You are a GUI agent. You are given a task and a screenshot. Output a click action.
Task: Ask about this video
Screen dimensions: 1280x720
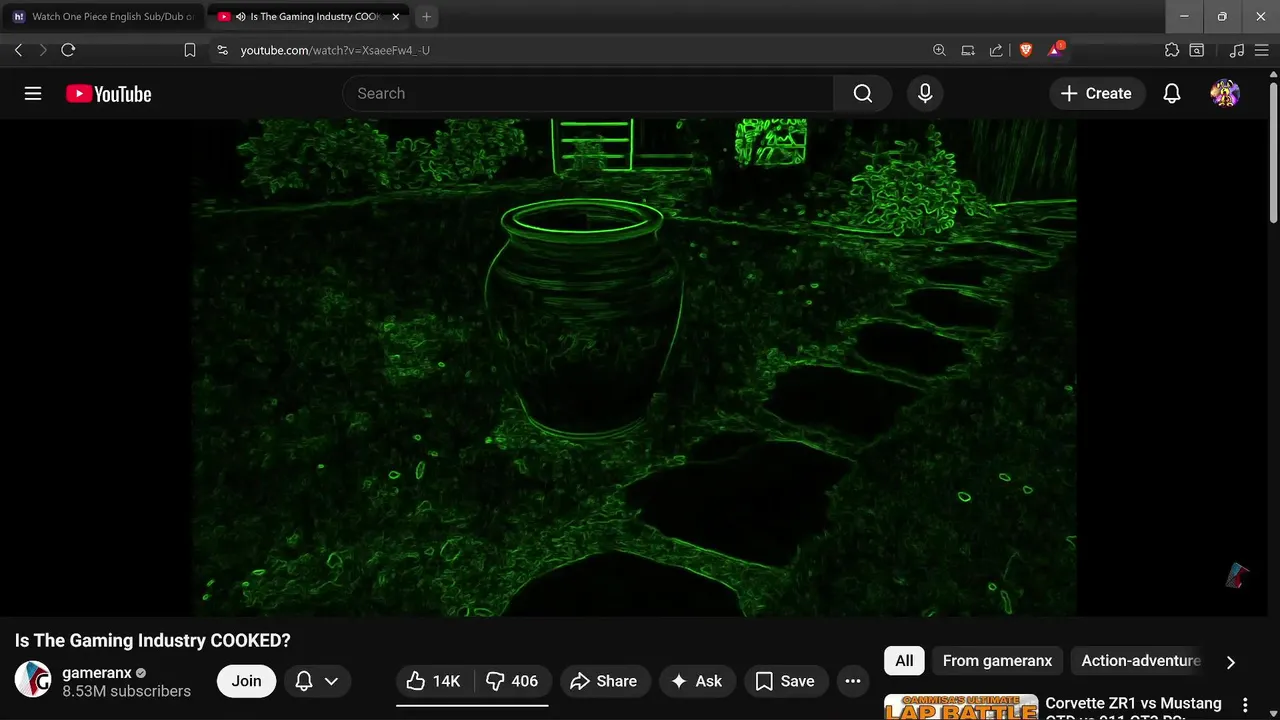697,681
